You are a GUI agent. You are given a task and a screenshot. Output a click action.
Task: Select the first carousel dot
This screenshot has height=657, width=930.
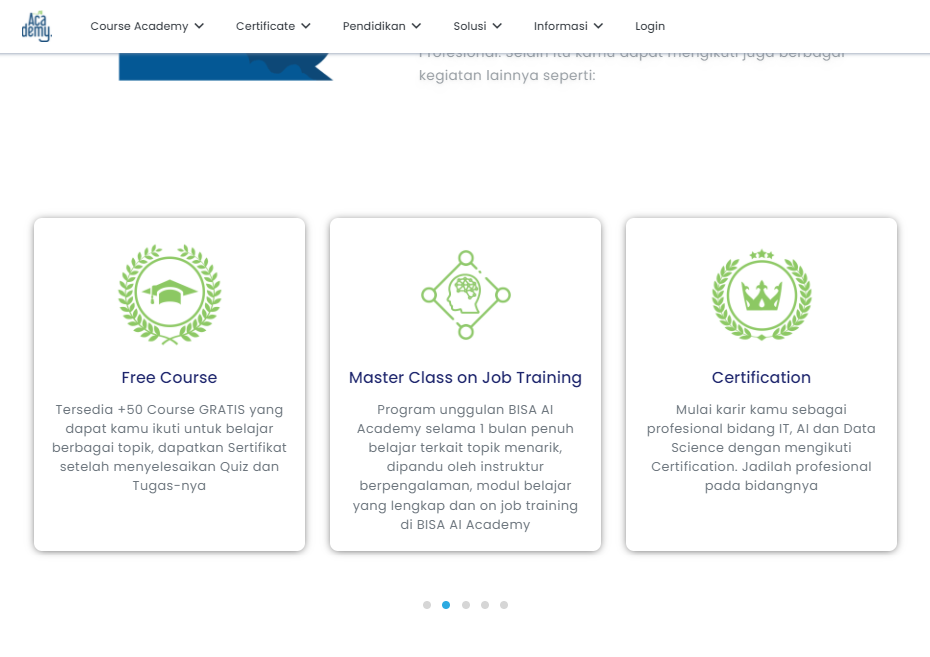pyautogui.click(x=427, y=605)
